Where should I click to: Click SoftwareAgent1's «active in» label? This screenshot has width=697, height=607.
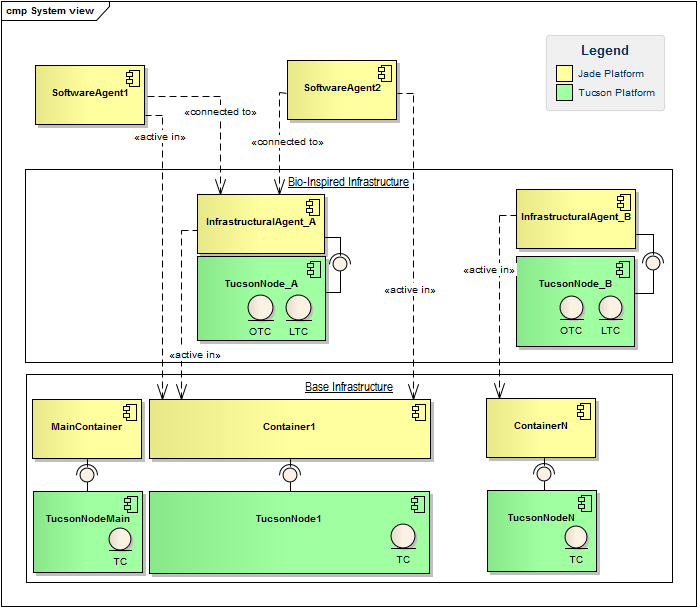tap(160, 137)
